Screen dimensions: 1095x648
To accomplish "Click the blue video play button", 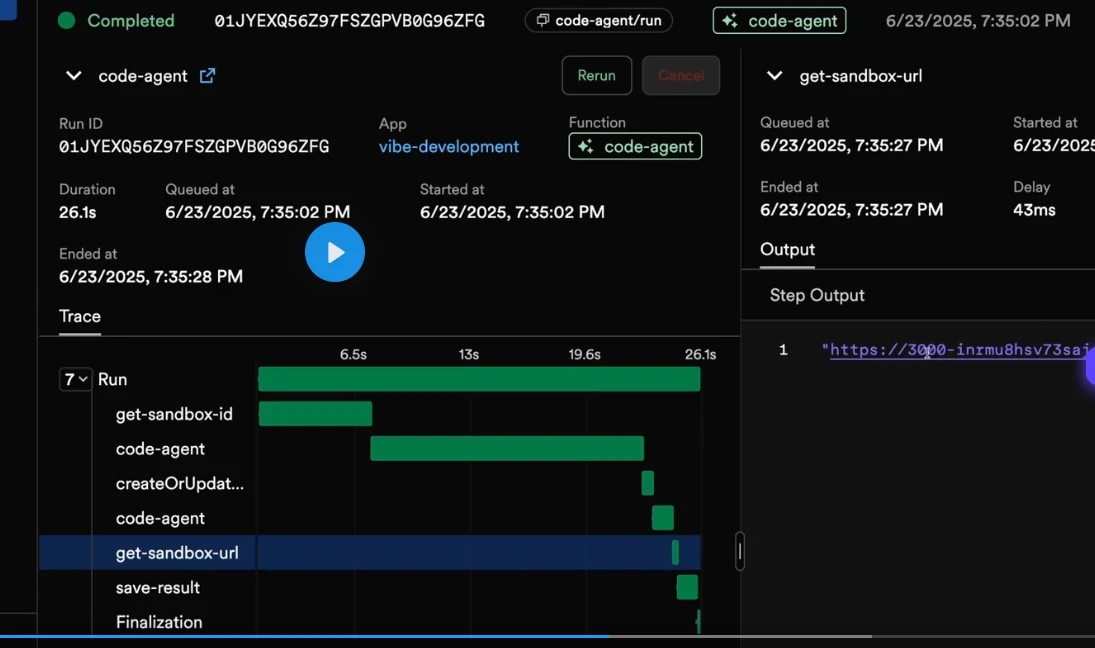I will [x=335, y=252].
